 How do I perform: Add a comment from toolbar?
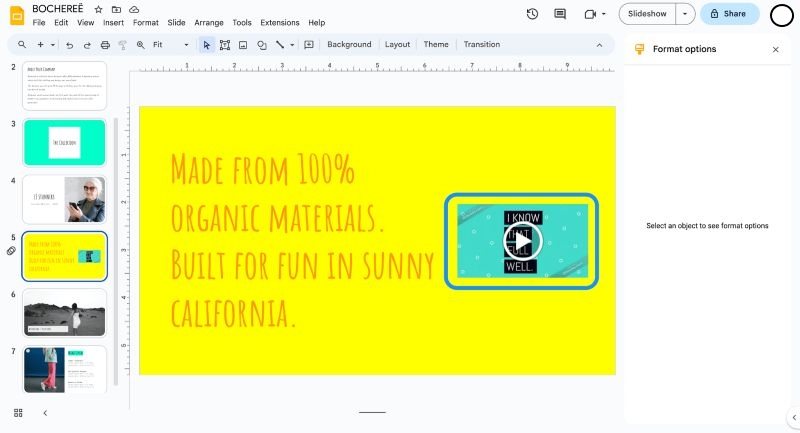coord(309,45)
